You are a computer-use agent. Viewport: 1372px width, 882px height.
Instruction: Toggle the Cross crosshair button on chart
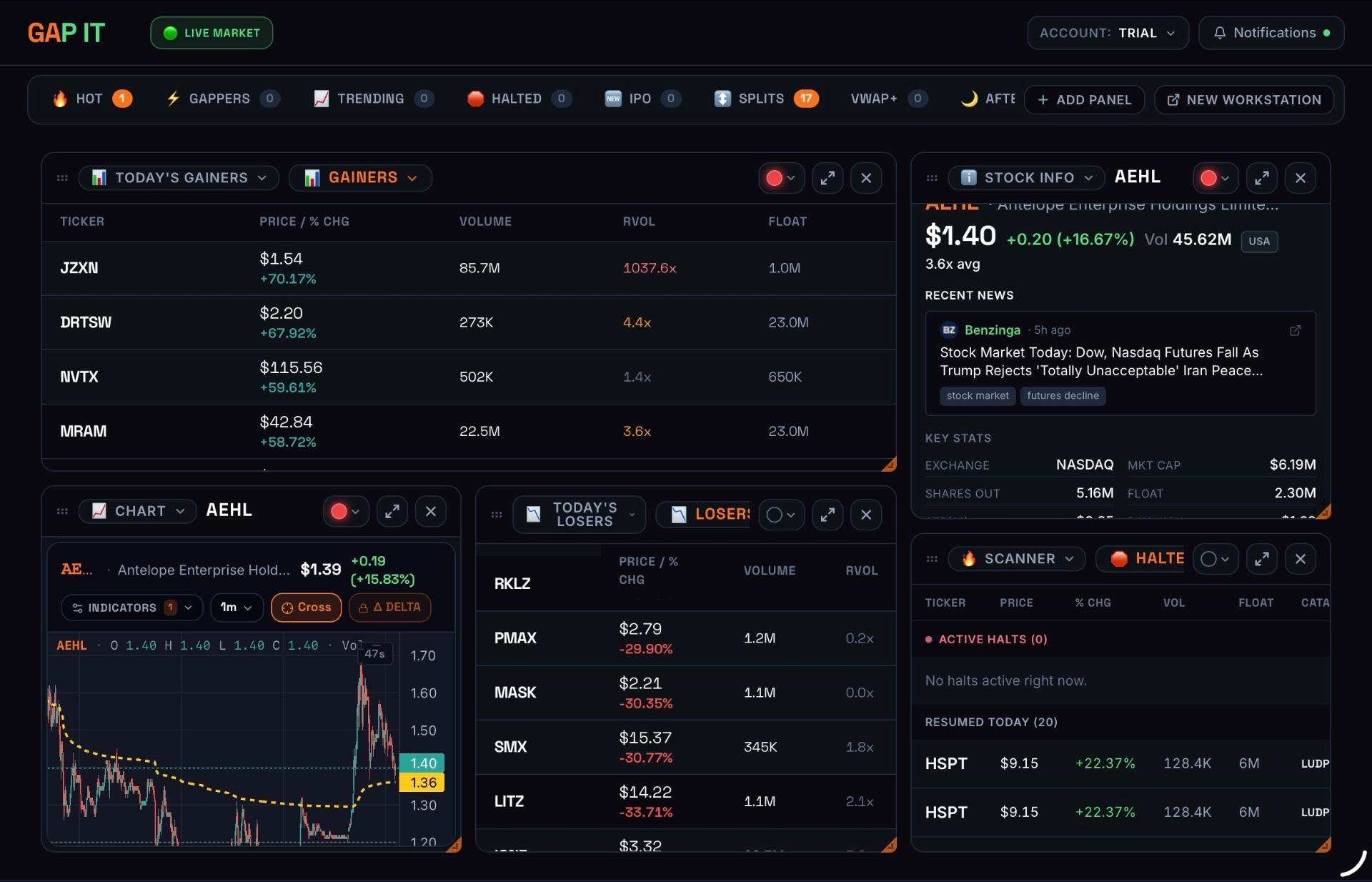point(307,608)
